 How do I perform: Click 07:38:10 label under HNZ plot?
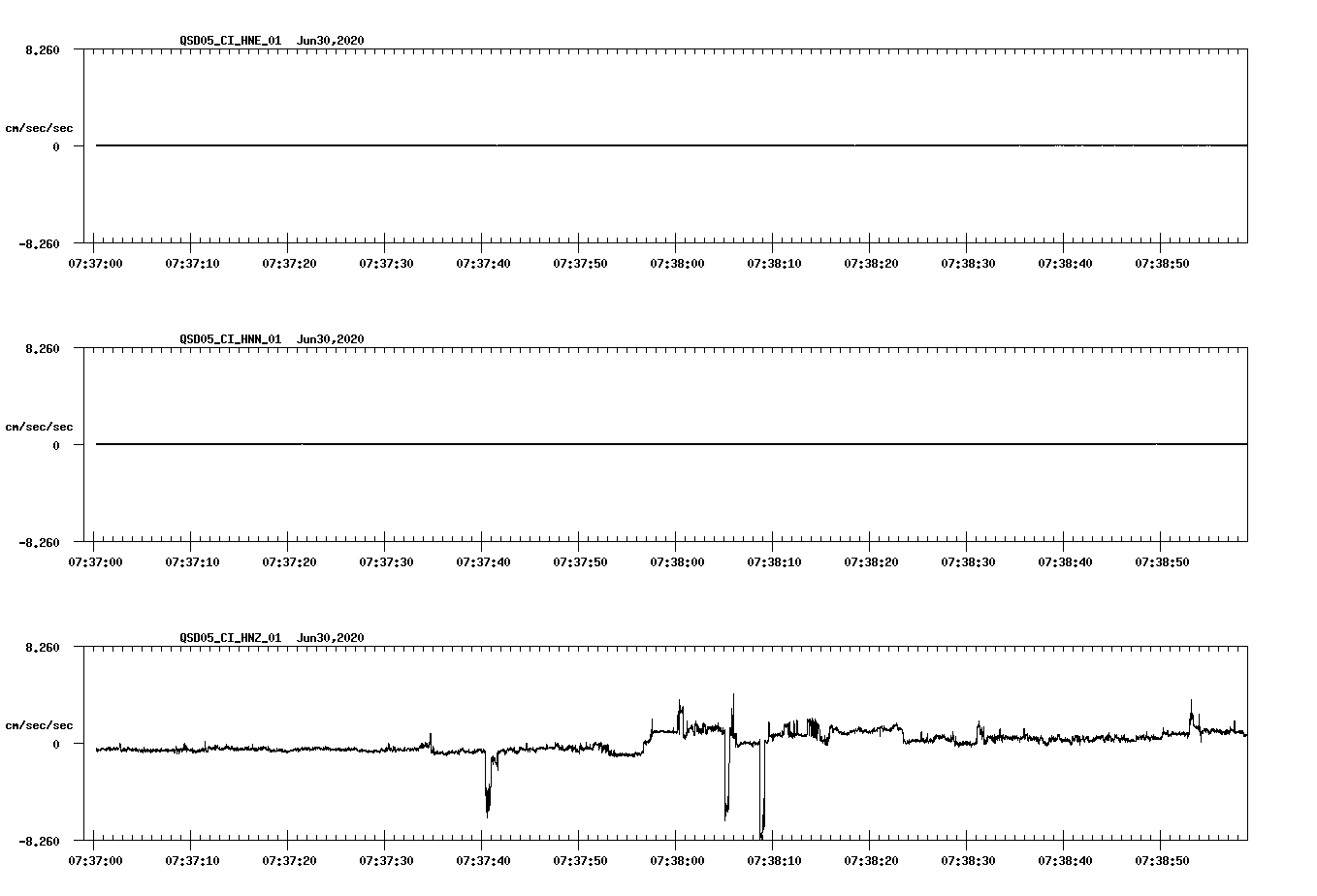click(x=774, y=860)
